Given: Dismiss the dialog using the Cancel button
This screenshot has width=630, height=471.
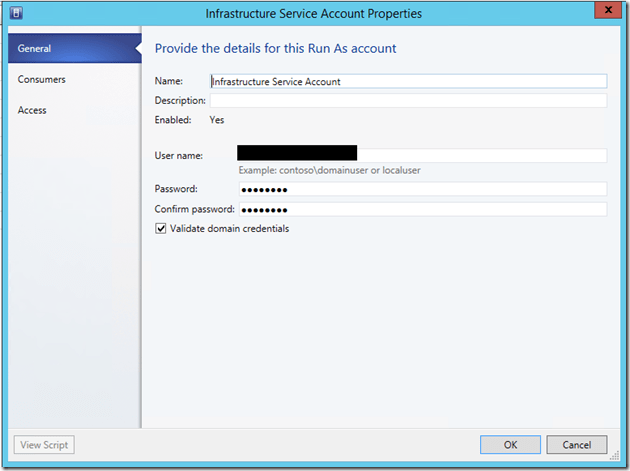Looking at the screenshot, I should (x=577, y=444).
